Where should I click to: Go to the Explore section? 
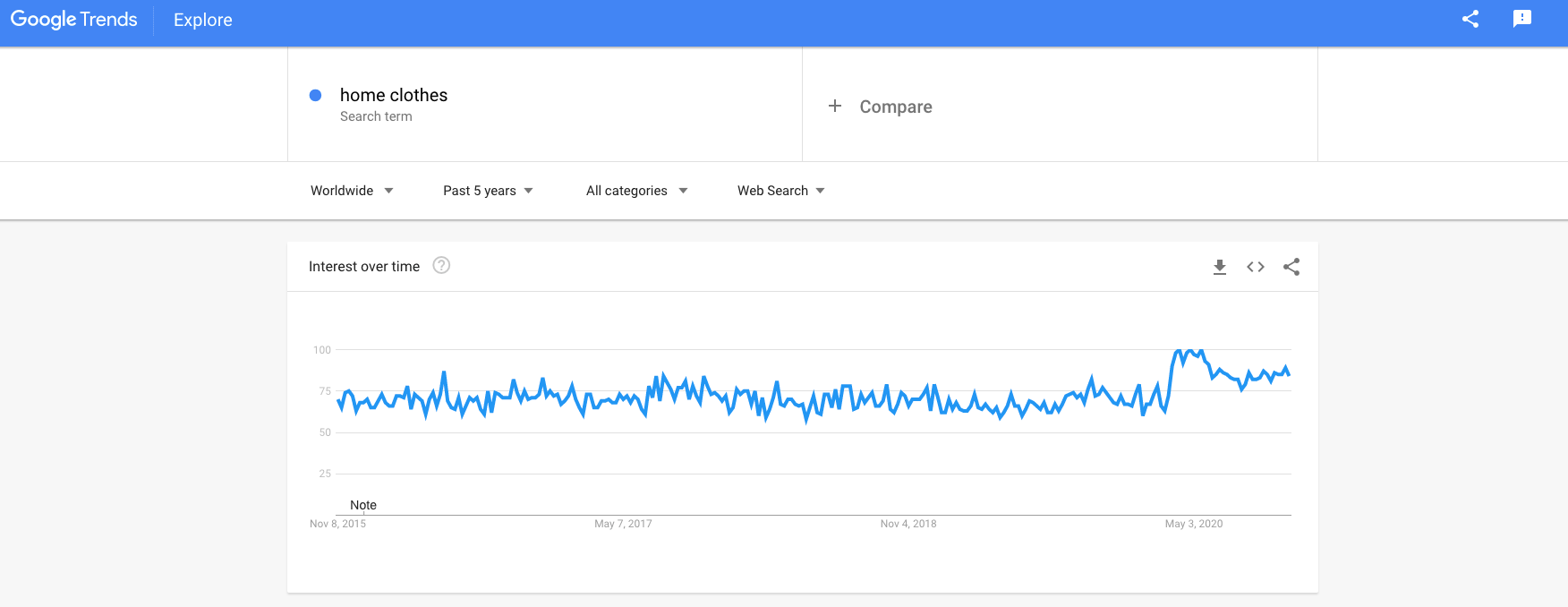[203, 20]
